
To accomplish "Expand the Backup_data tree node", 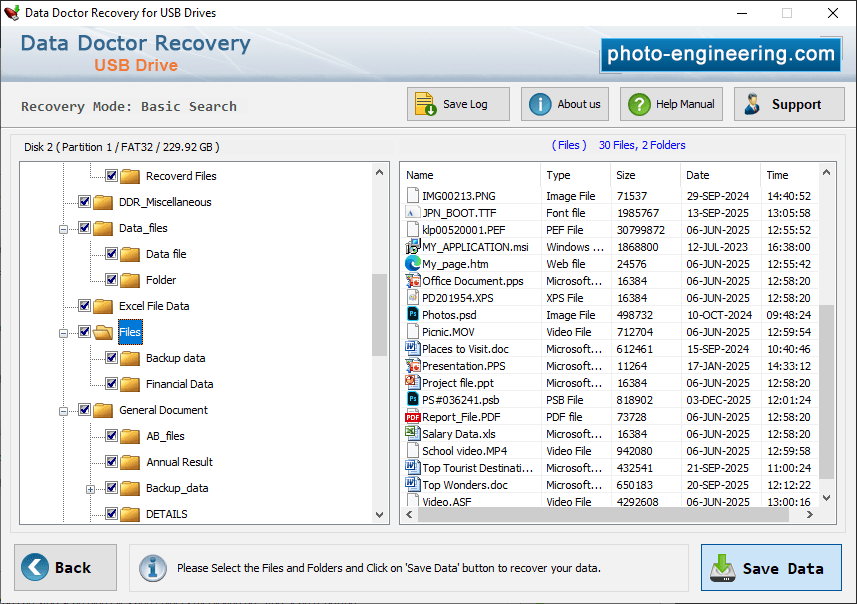I will [x=91, y=489].
